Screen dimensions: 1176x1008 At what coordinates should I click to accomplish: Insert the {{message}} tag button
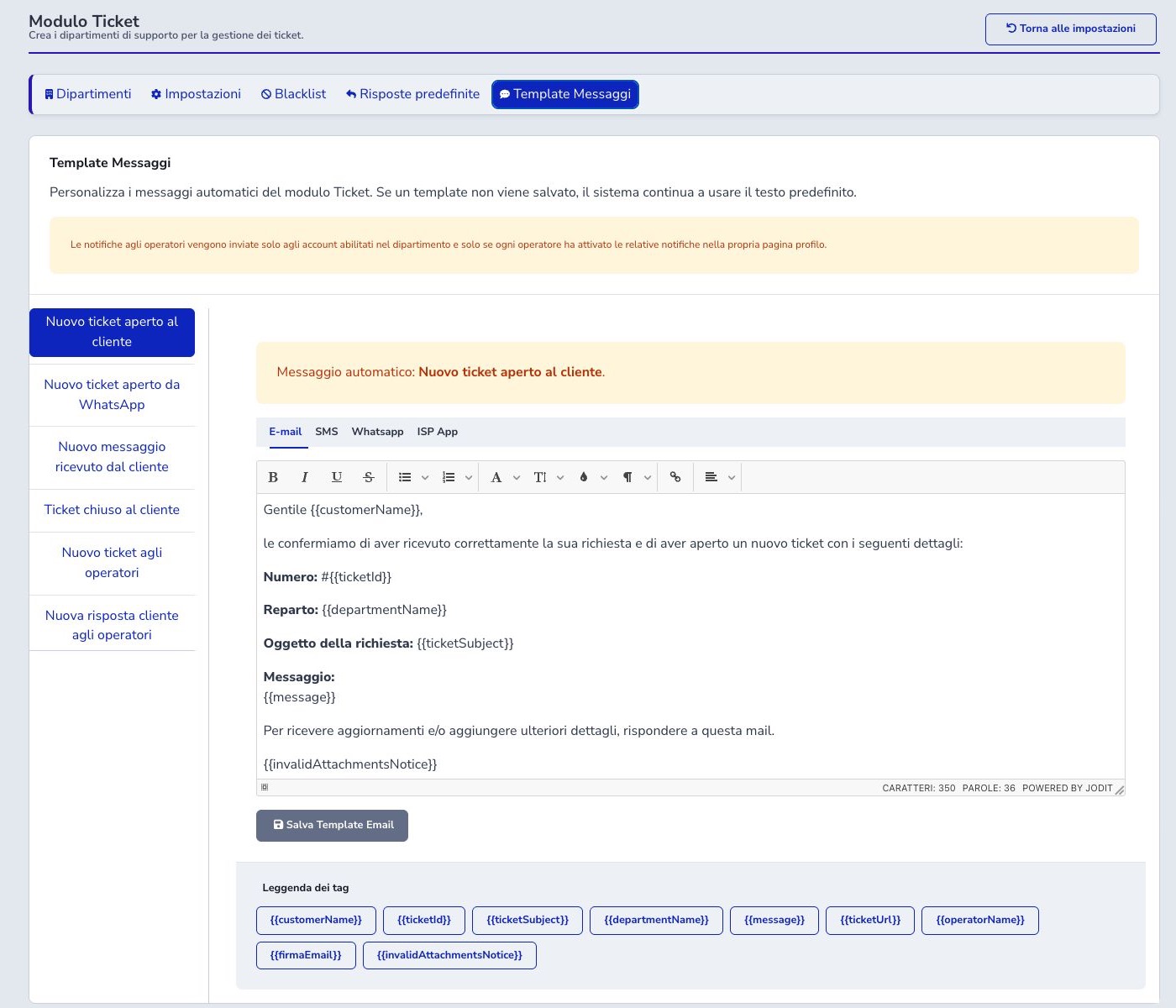click(774, 920)
